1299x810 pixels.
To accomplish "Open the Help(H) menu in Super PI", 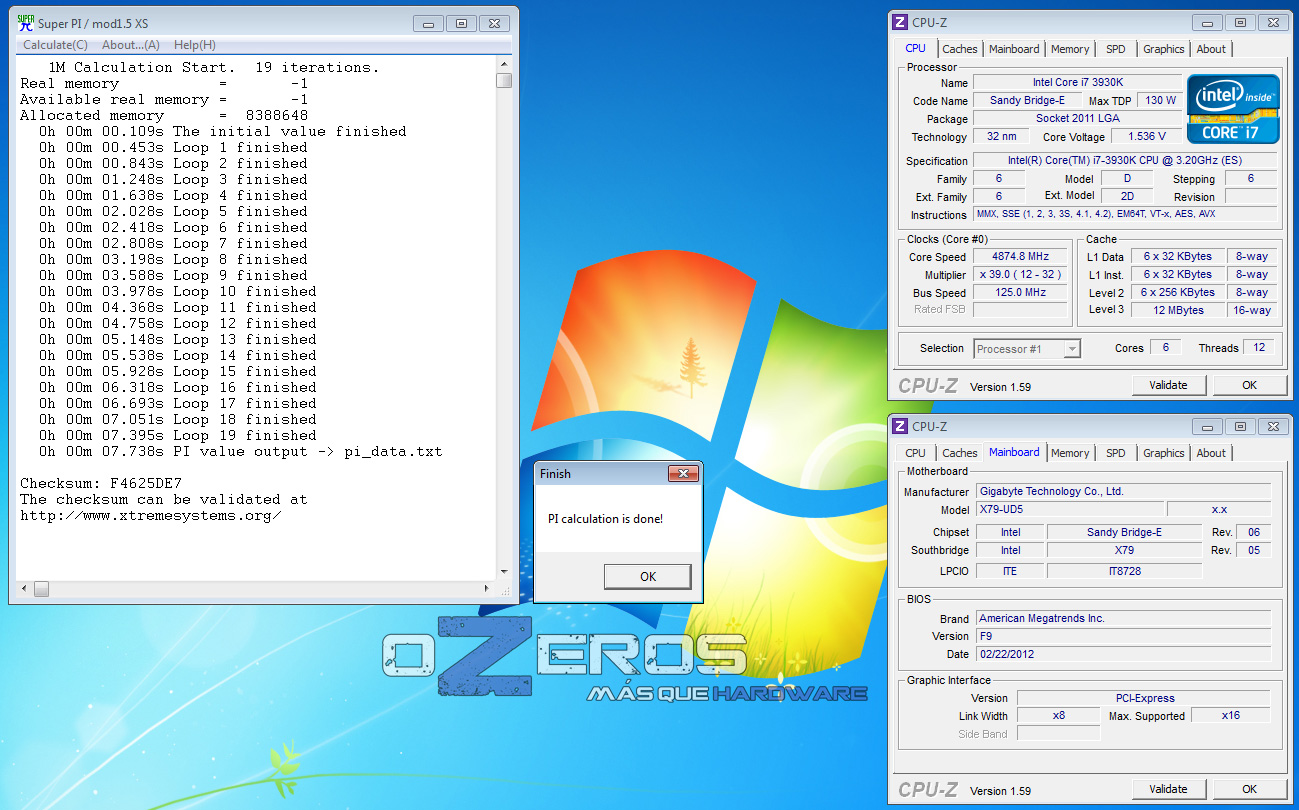I will coord(194,45).
